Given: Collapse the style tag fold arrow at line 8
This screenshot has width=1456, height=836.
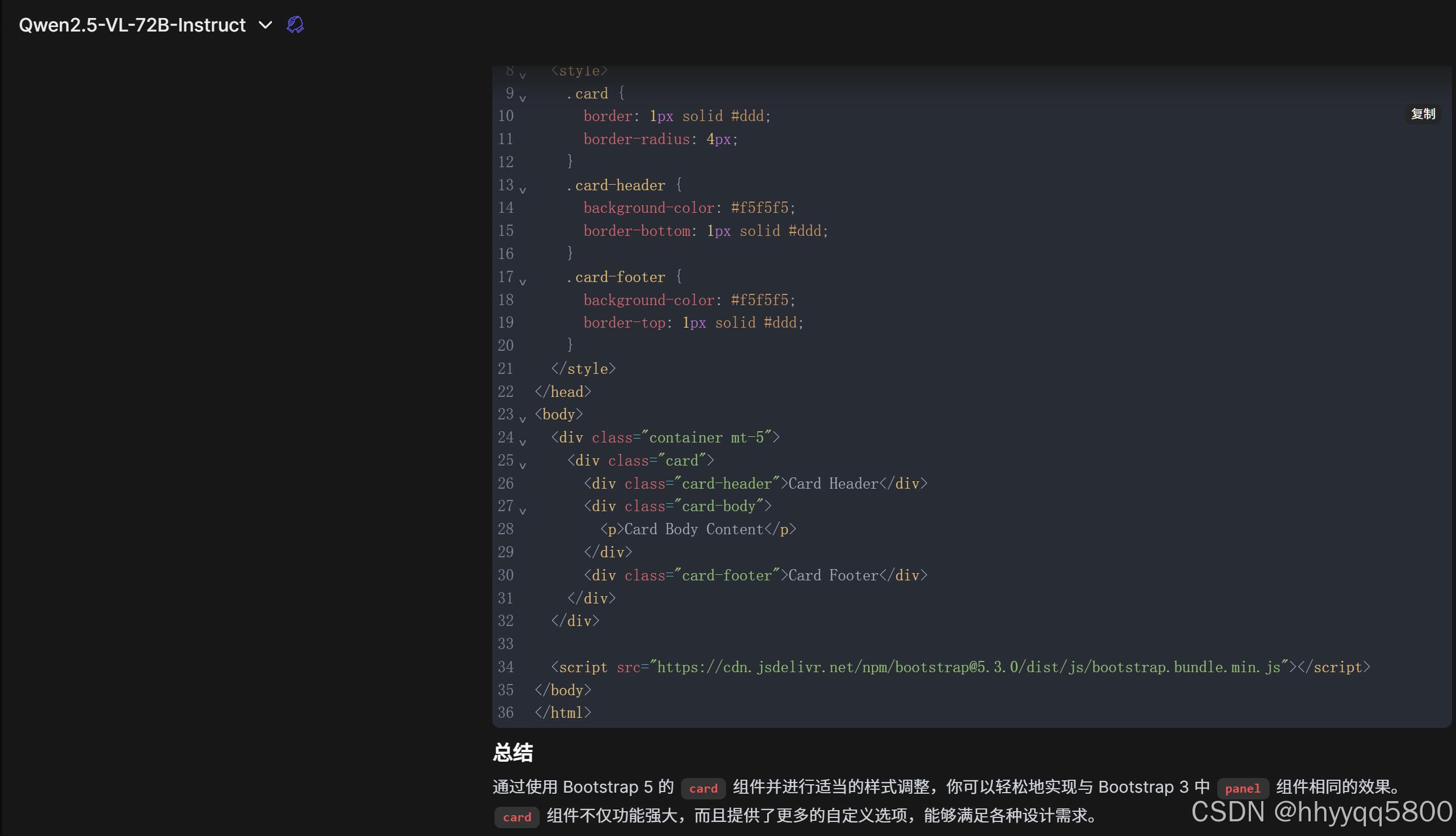Looking at the screenshot, I should point(523,75).
